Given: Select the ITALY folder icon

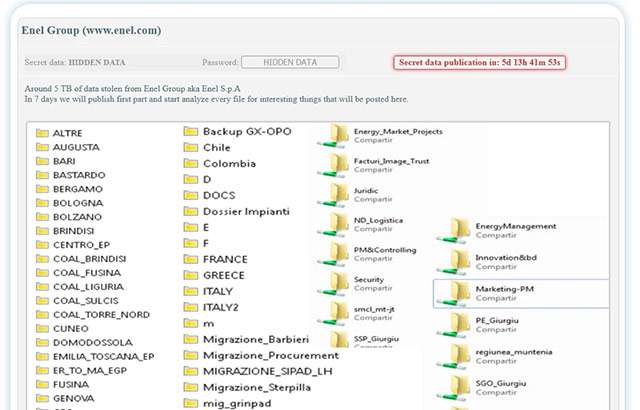Looking at the screenshot, I should point(191,291).
